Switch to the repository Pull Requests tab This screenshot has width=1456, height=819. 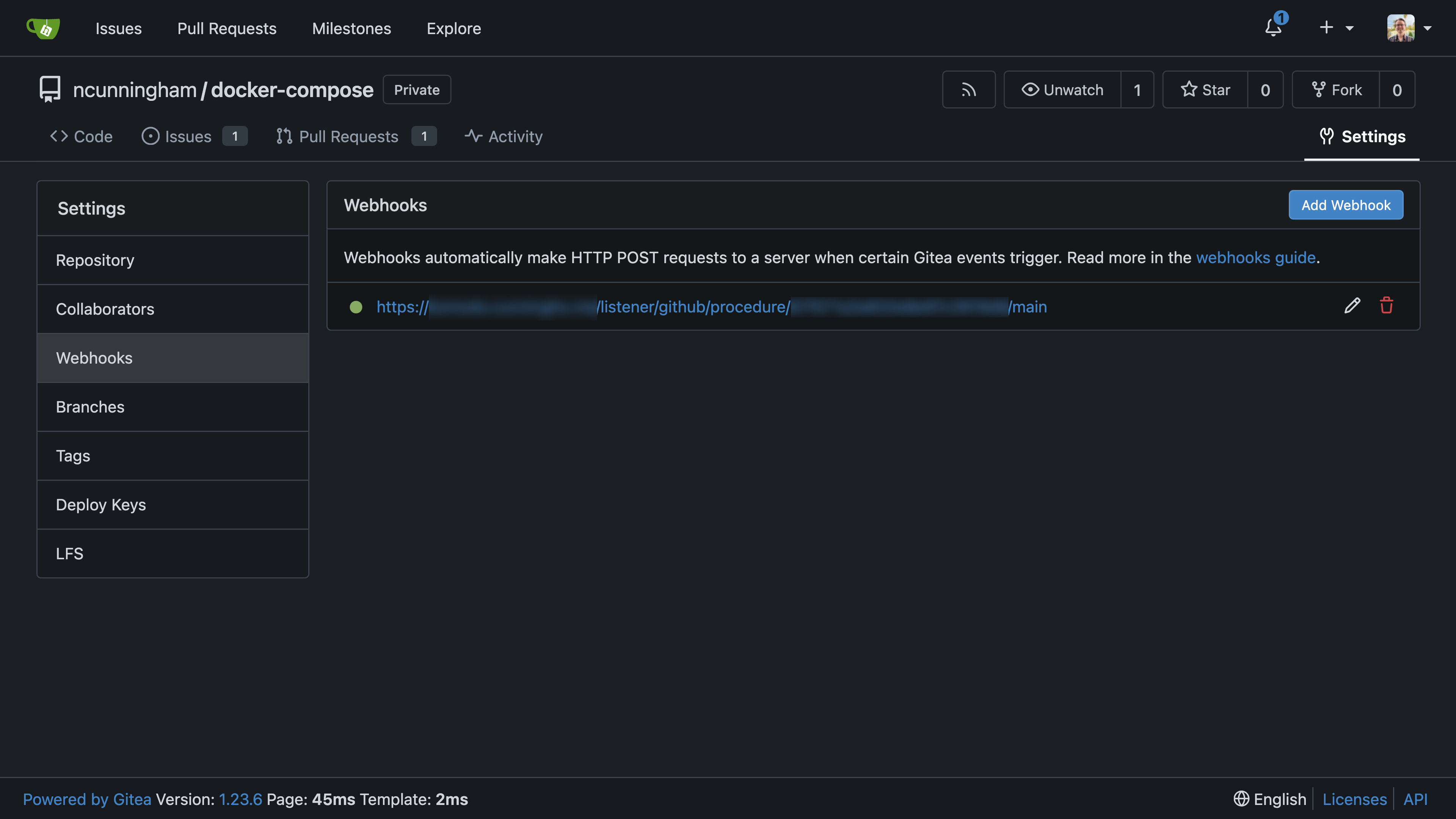[356, 136]
